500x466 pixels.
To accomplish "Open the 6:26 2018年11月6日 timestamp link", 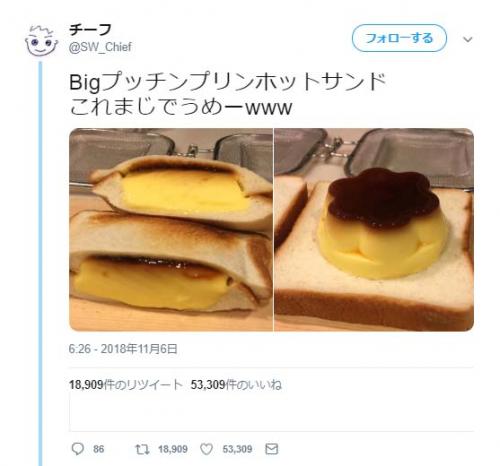I will point(123,349).
